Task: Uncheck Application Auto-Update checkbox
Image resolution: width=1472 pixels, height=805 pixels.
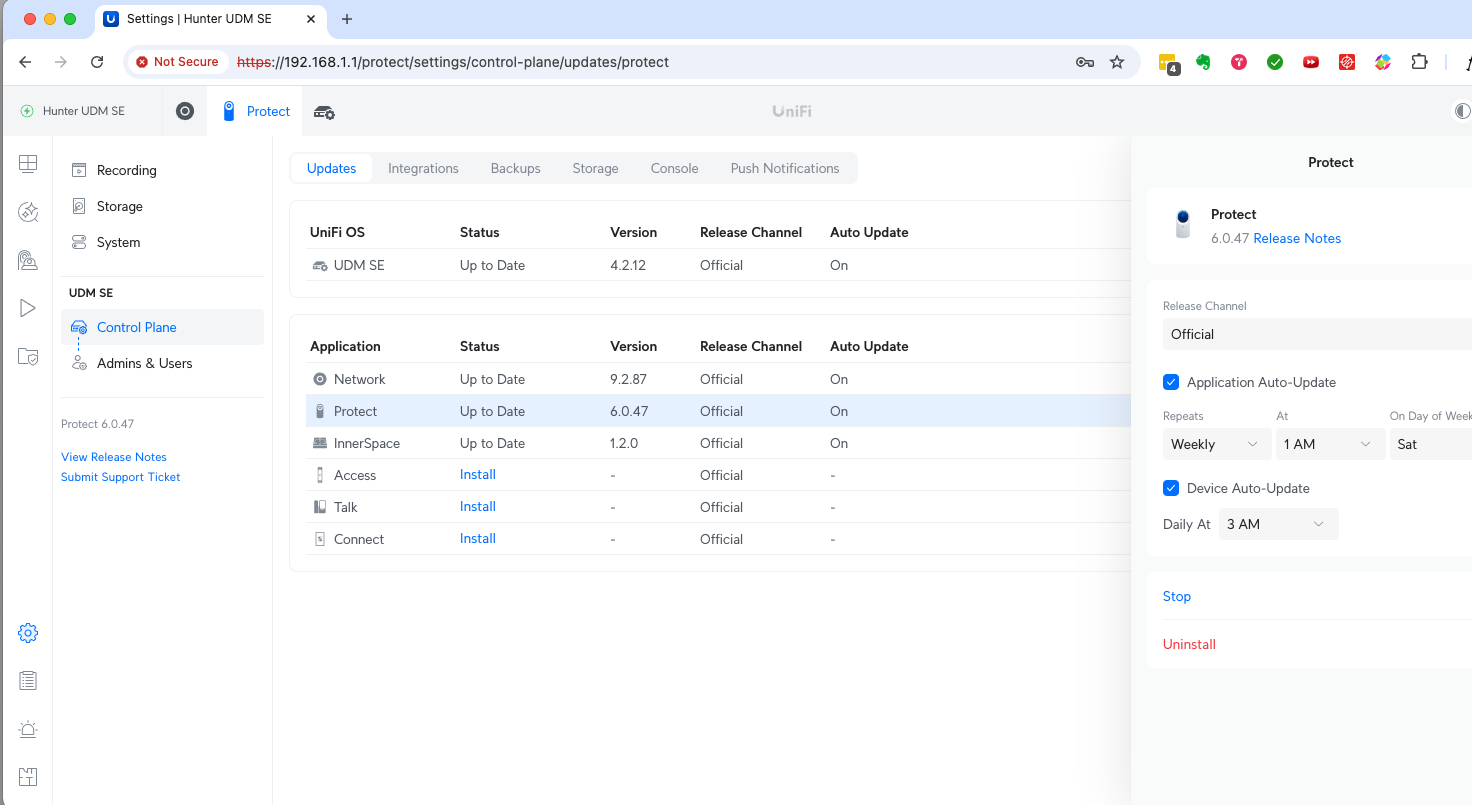Action: click(1171, 382)
